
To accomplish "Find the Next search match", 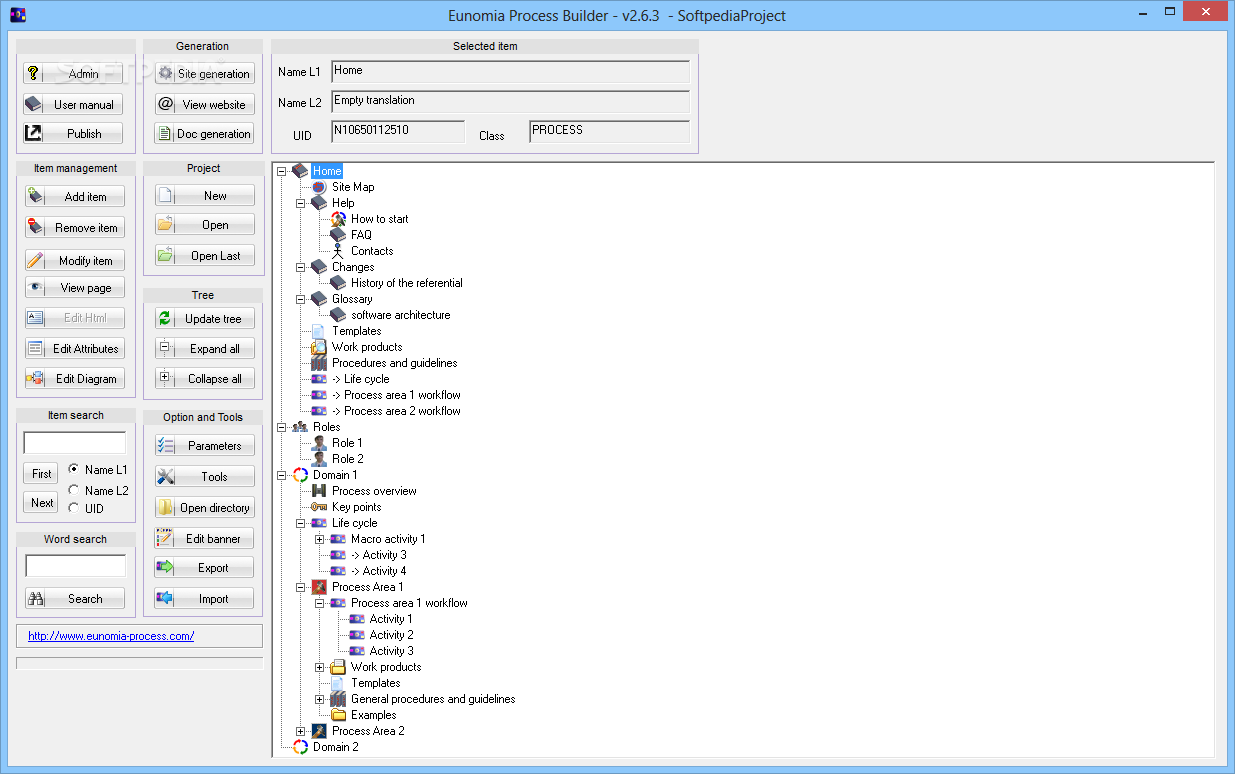I will [x=42, y=502].
